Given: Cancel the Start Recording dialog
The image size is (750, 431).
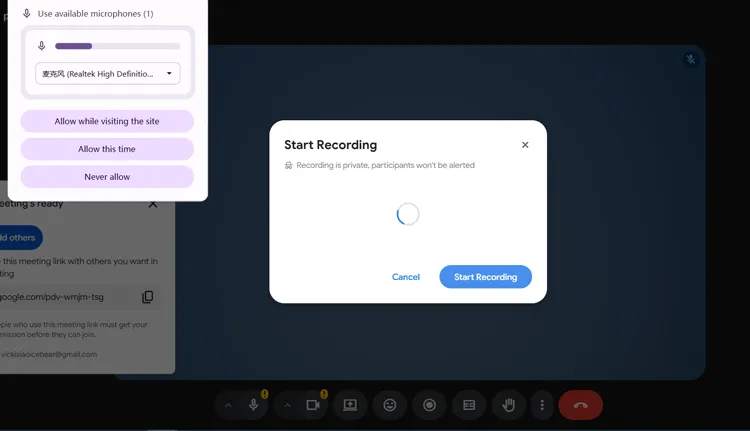Looking at the screenshot, I should (406, 277).
